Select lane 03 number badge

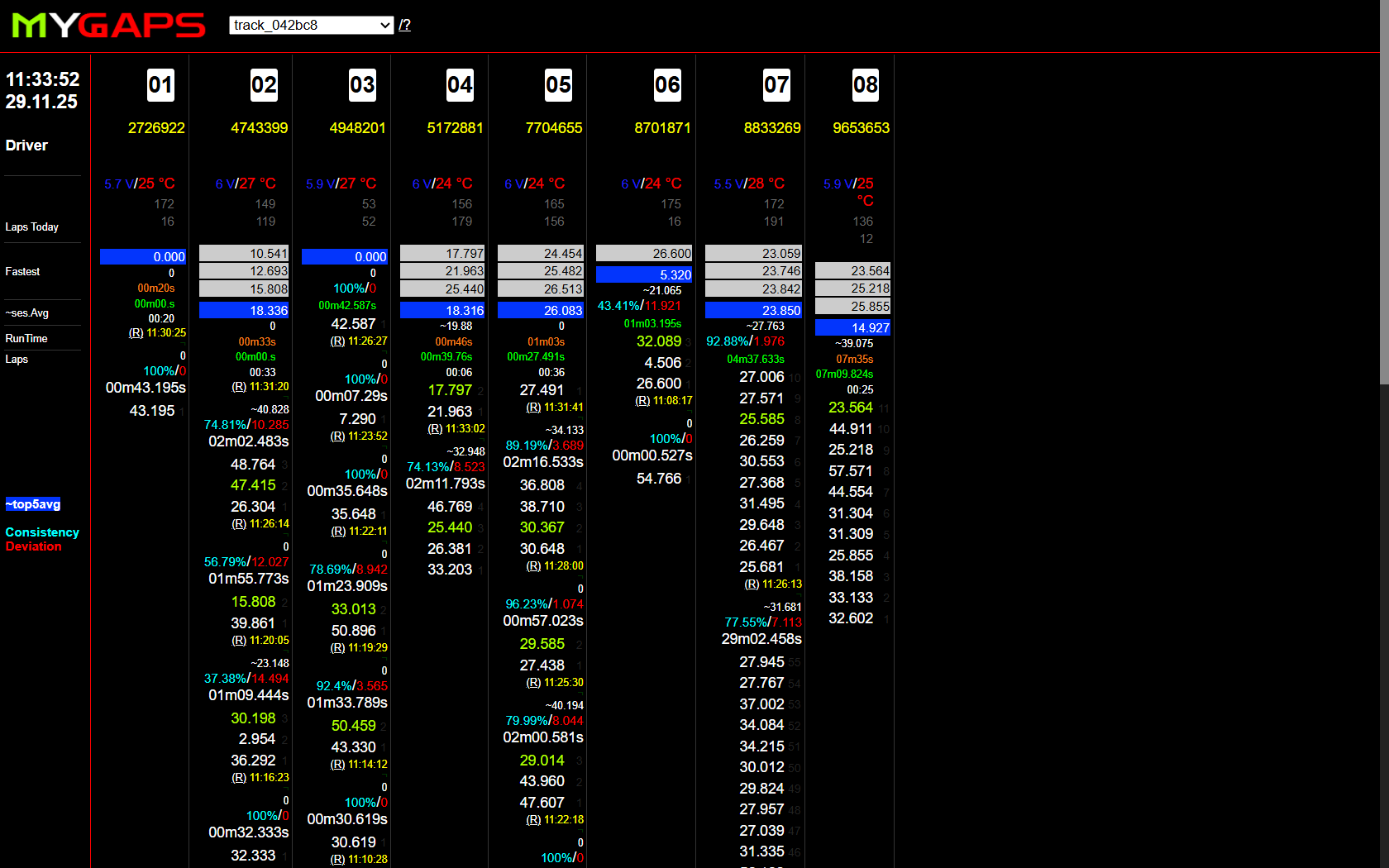[x=362, y=85]
